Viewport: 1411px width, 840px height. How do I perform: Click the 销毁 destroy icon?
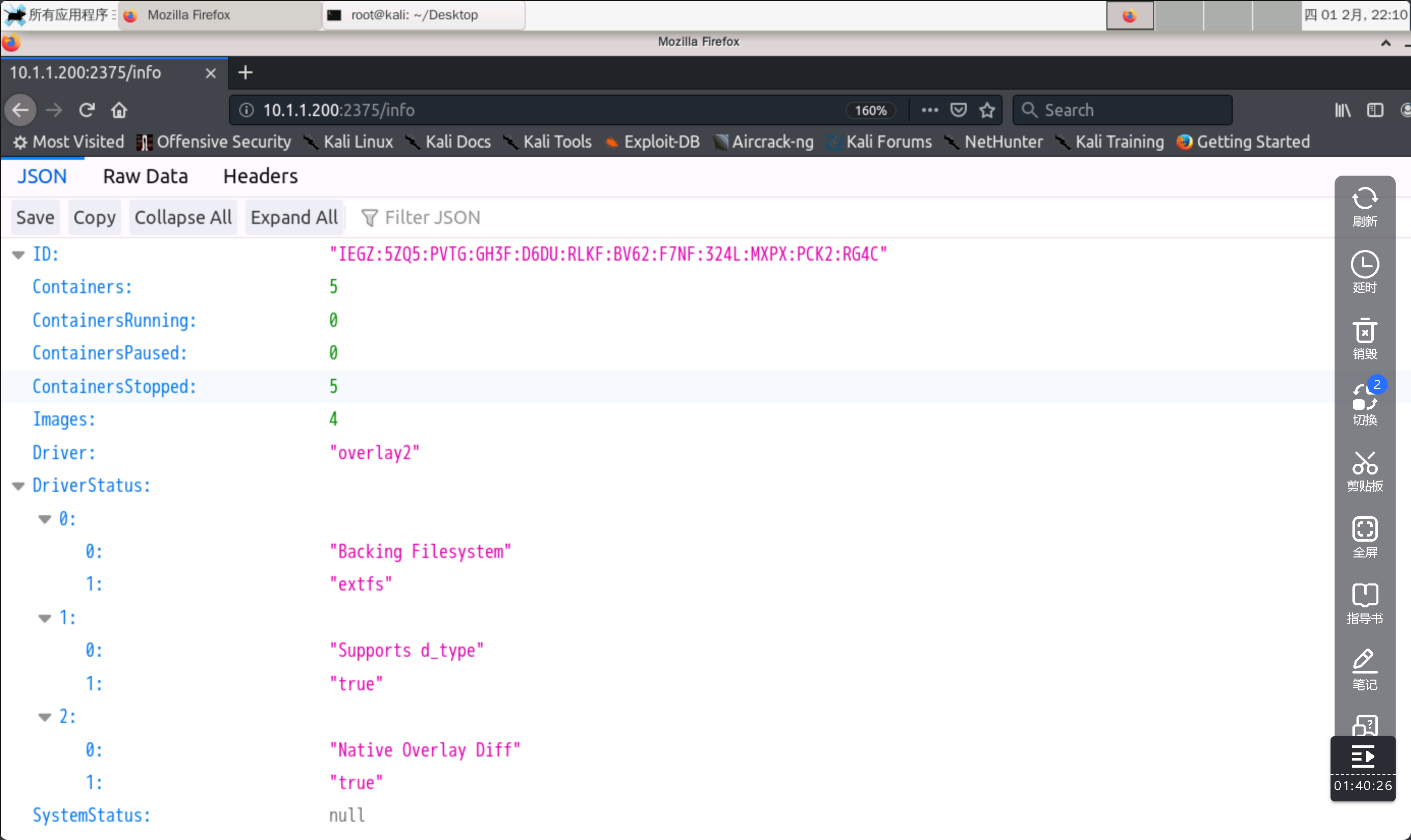tap(1364, 339)
